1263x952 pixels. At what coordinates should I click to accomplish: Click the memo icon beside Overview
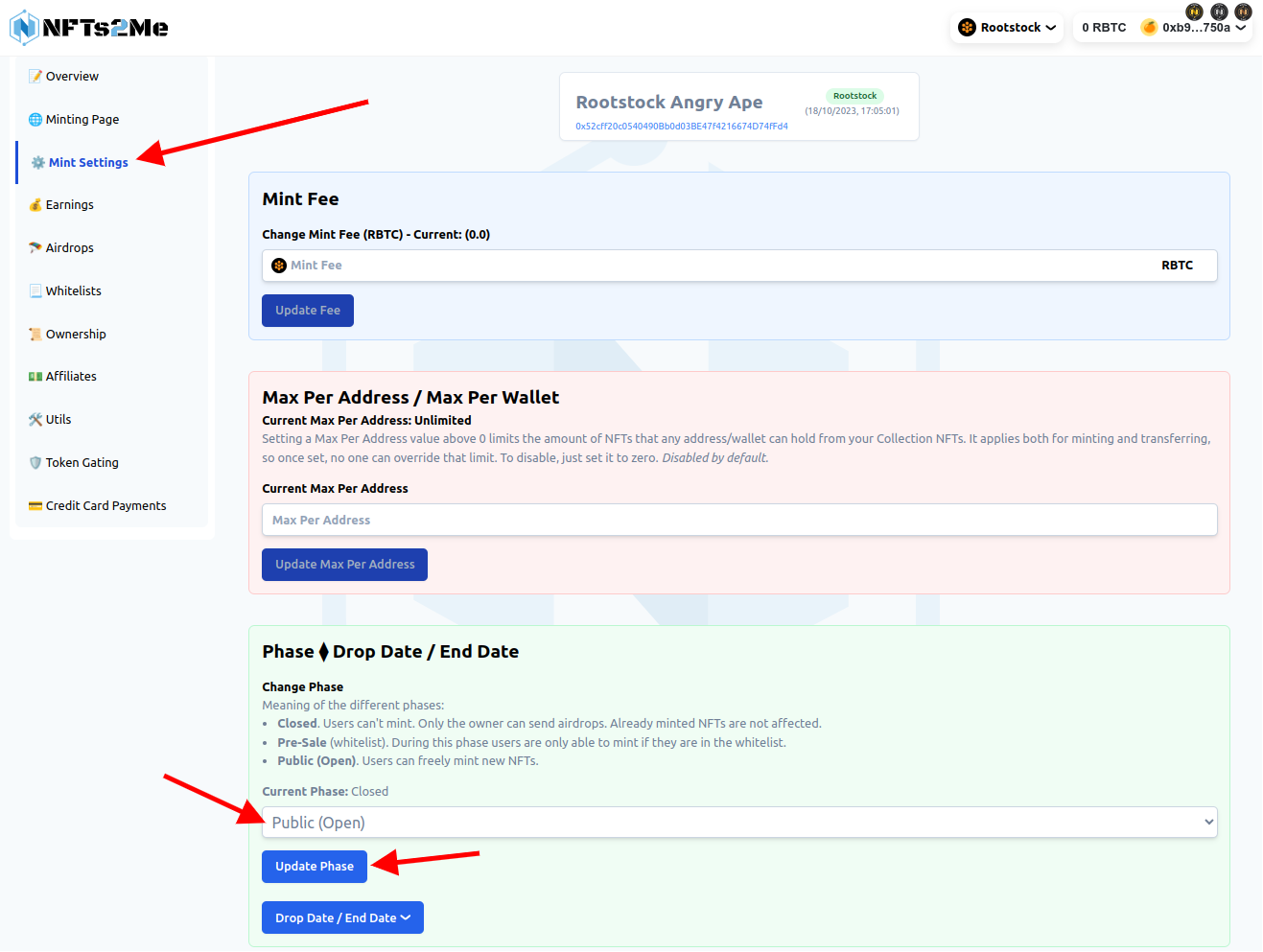tap(35, 76)
